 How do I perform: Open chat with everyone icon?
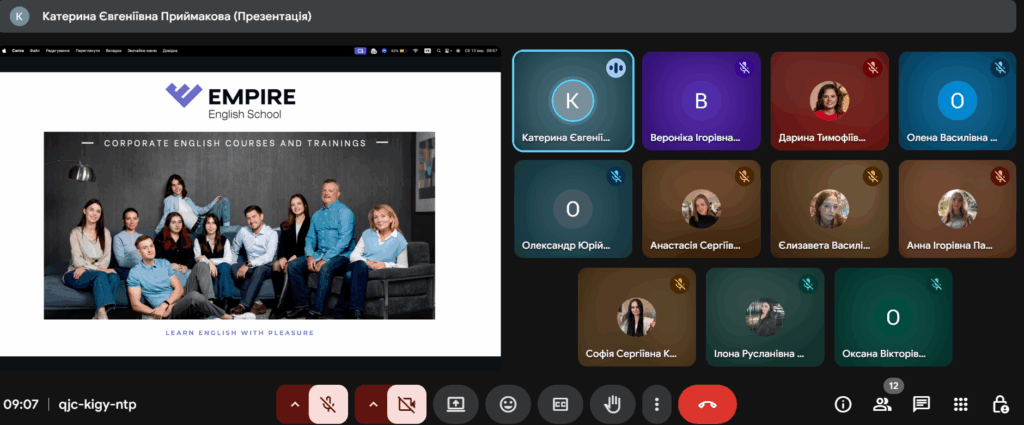921,404
